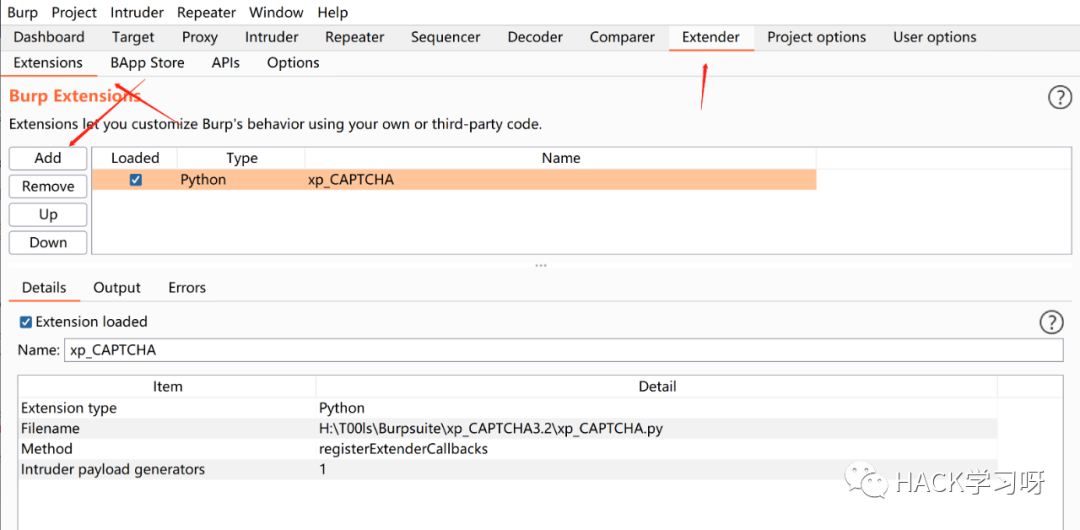1080x530 pixels.
Task: Select Intruder payload generators row
Action: pyautogui.click(x=508, y=469)
